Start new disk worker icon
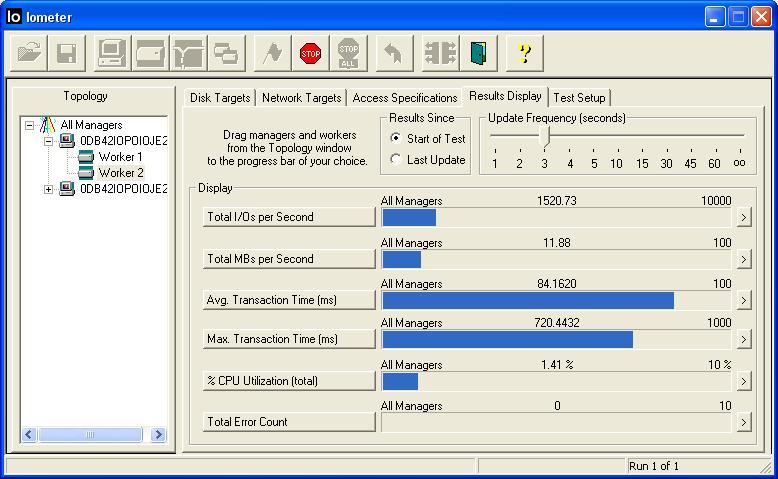Viewport: 778px width, 479px height. pyautogui.click(x=150, y=53)
